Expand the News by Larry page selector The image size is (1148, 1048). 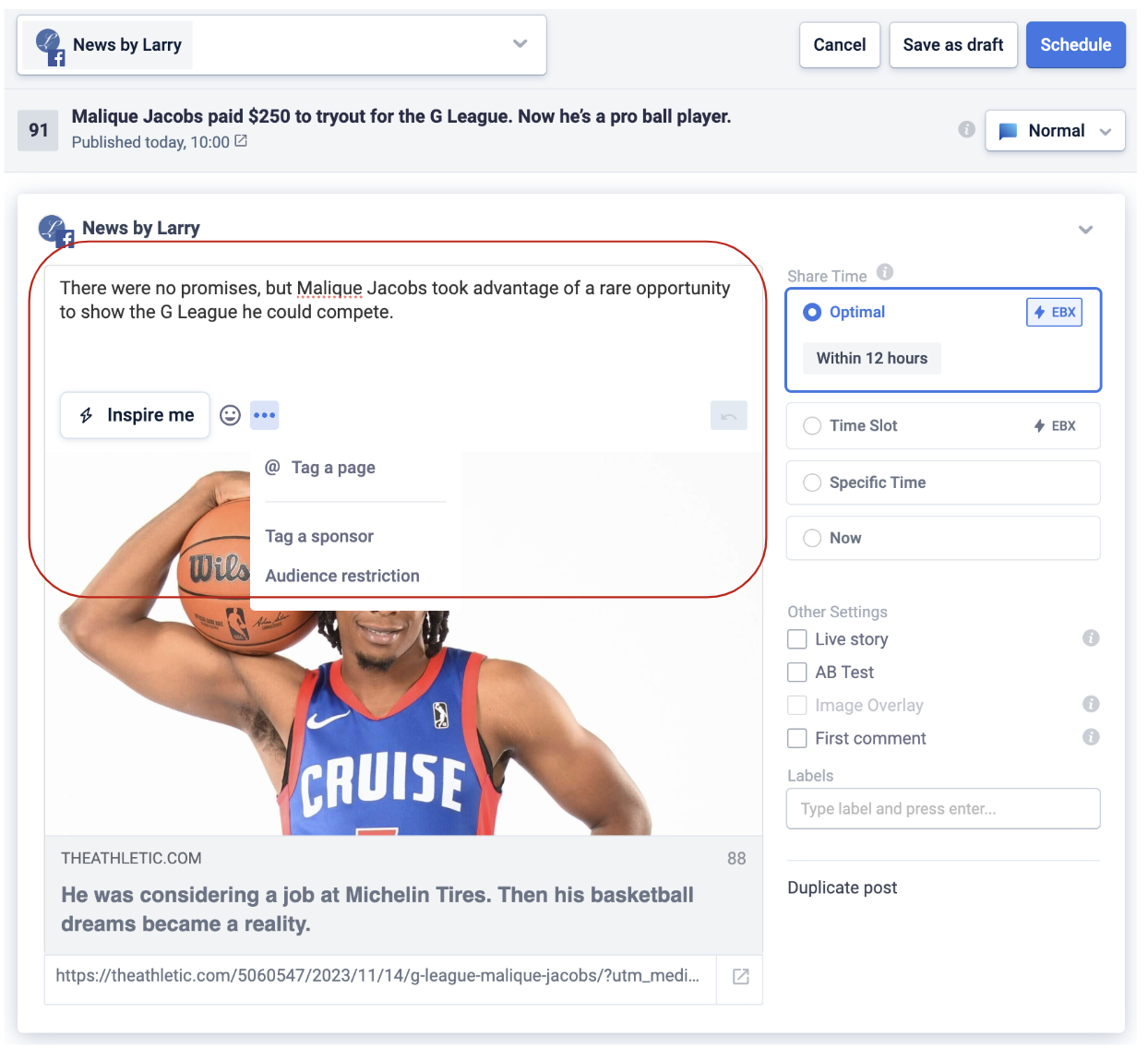pos(520,44)
